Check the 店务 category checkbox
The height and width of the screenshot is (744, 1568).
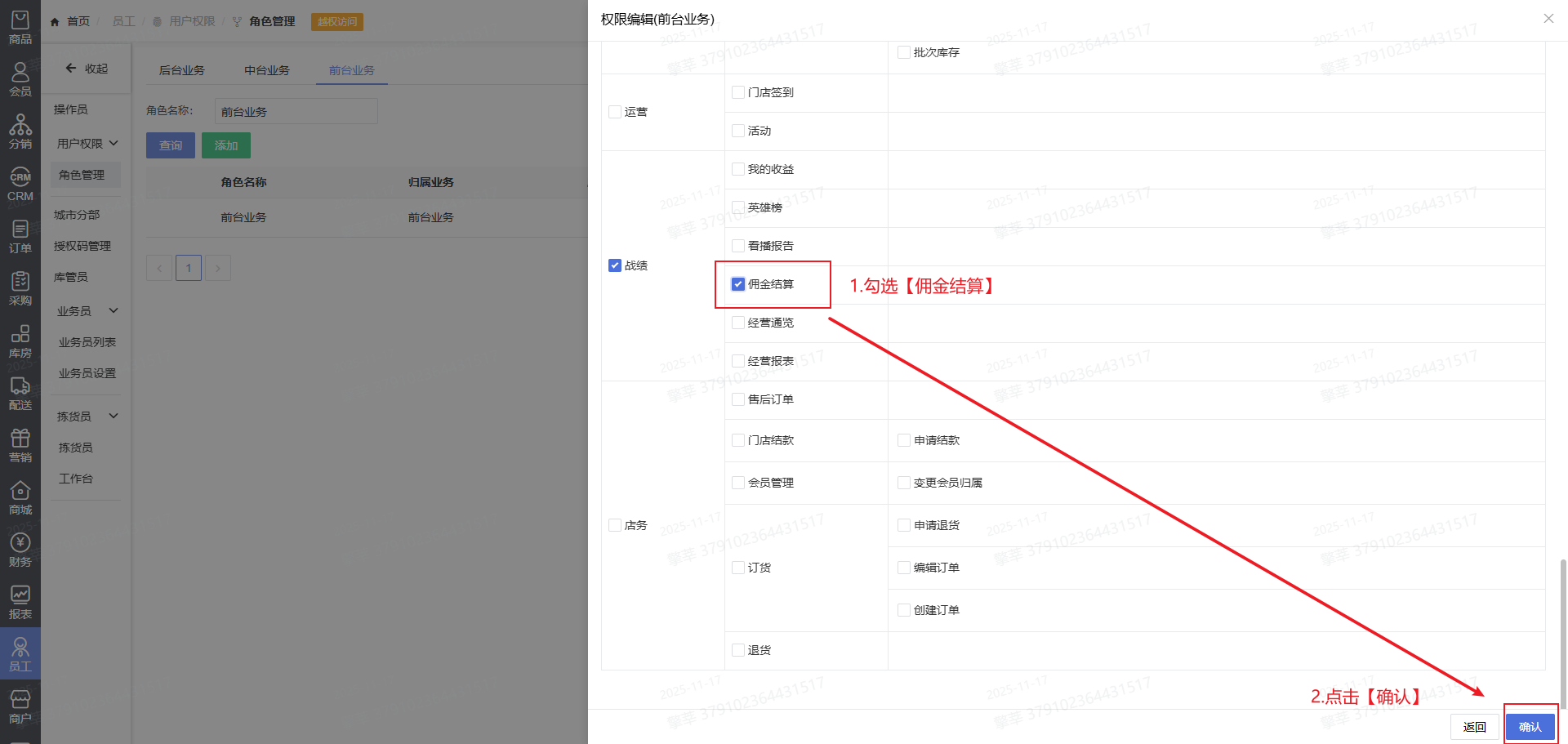pos(615,525)
